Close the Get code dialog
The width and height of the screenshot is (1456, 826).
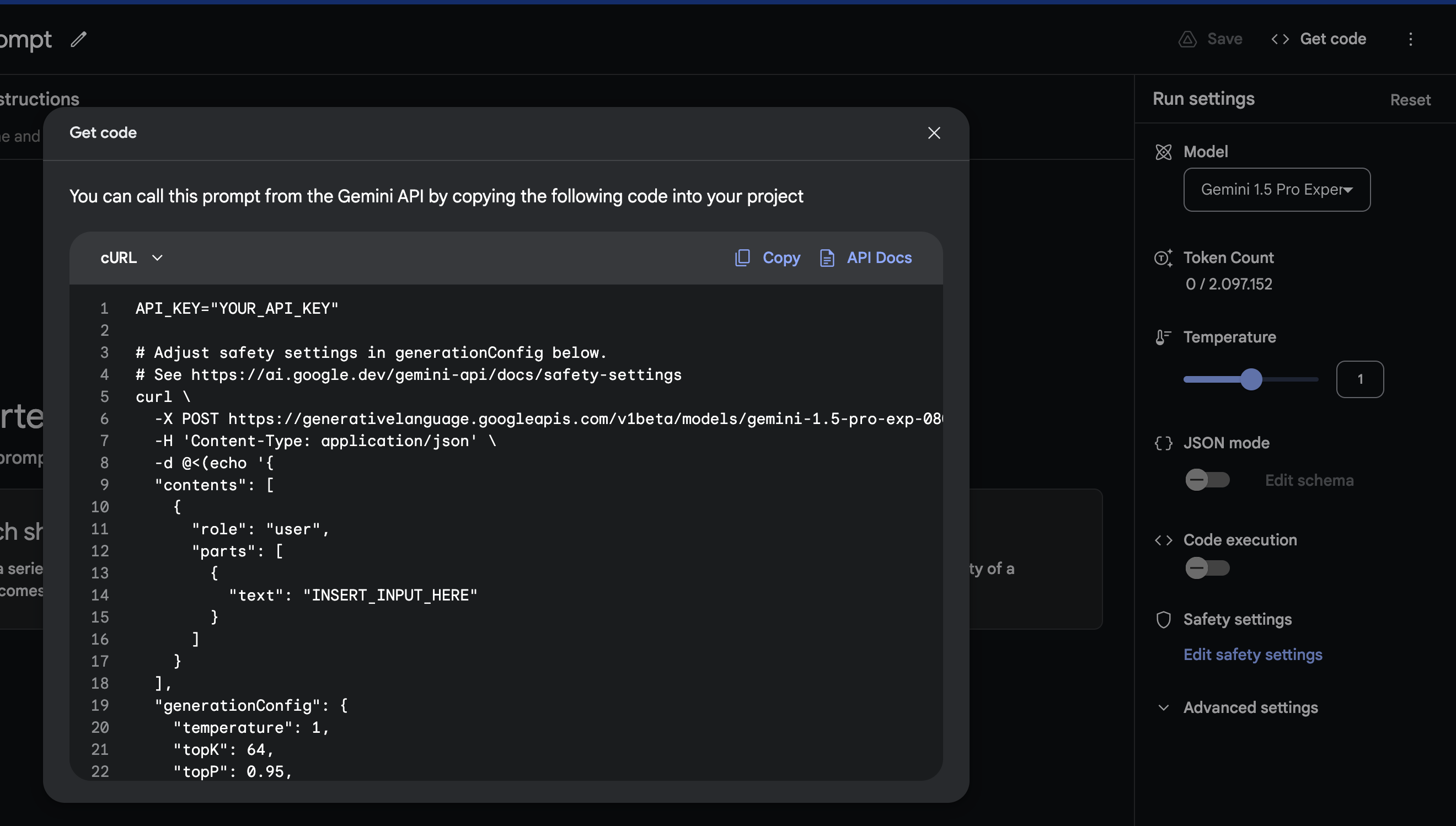(x=934, y=133)
